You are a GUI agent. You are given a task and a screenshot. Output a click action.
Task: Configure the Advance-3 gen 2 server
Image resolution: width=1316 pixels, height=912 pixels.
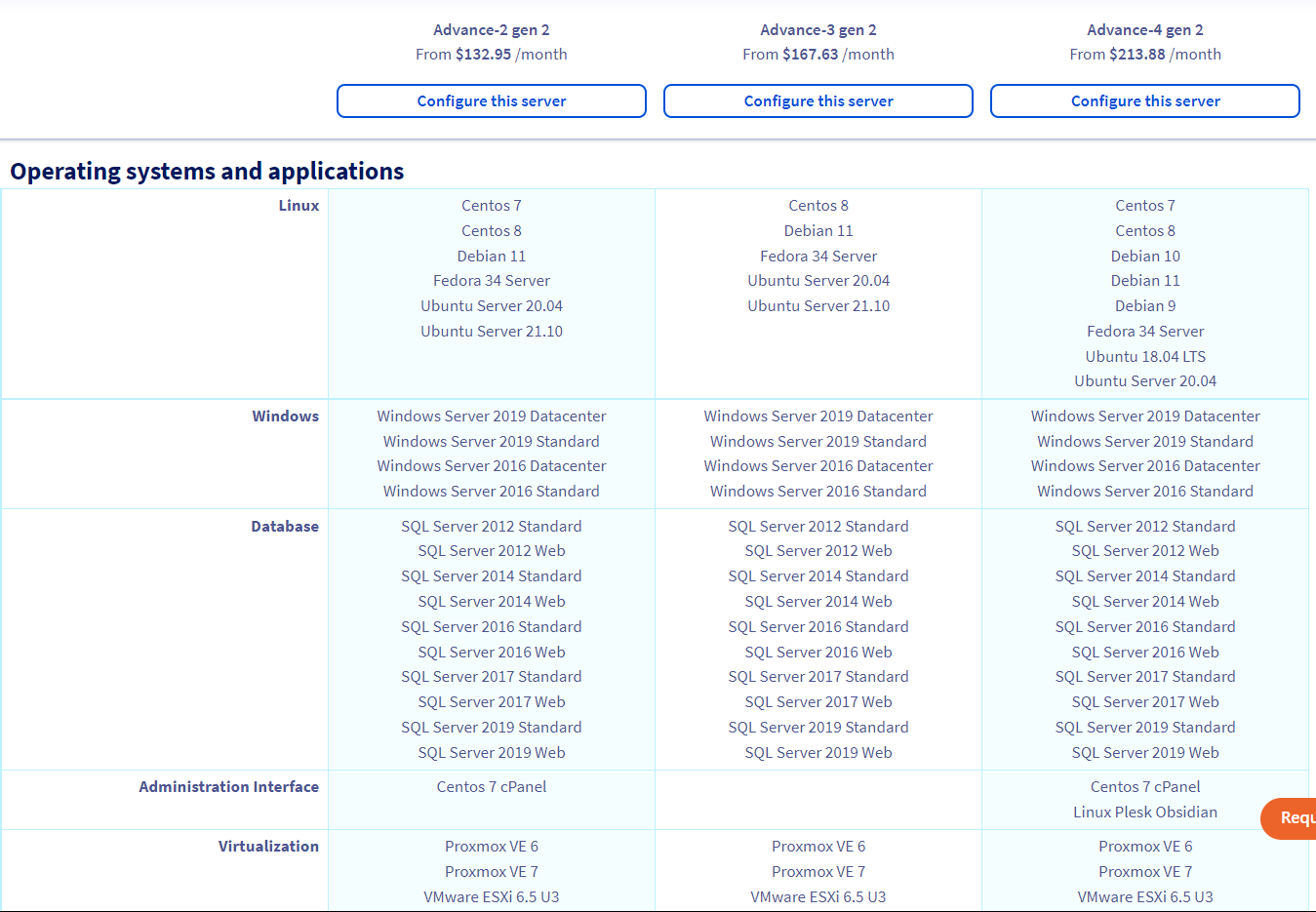pos(818,100)
